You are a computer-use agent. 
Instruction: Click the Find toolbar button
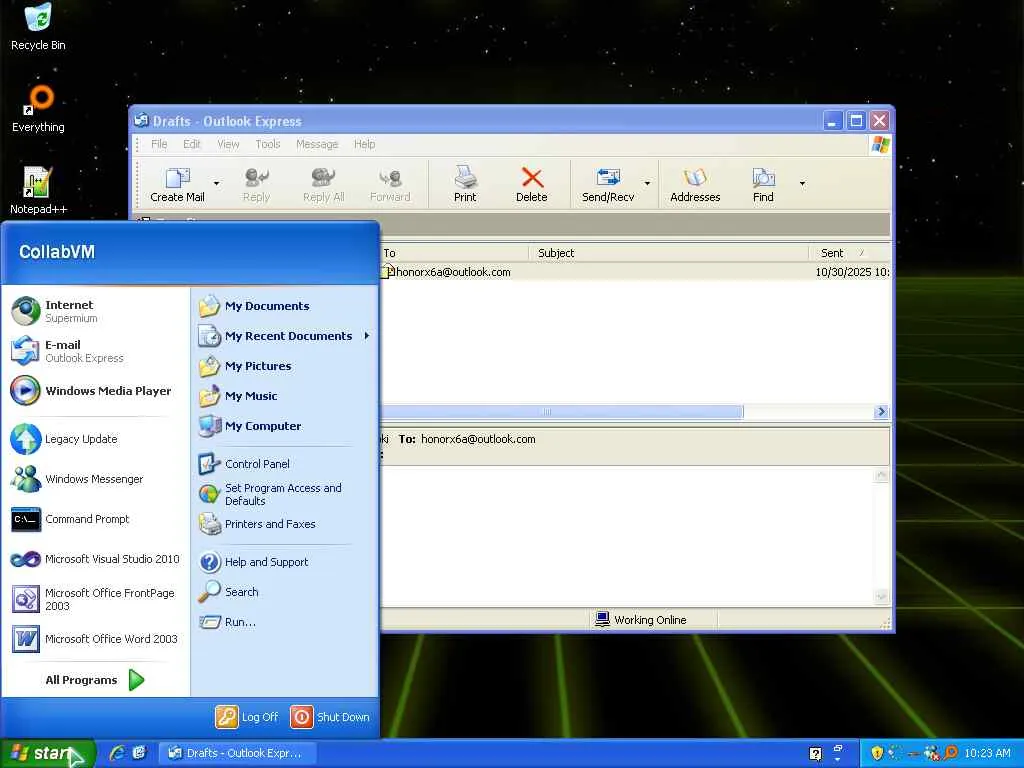pos(763,185)
